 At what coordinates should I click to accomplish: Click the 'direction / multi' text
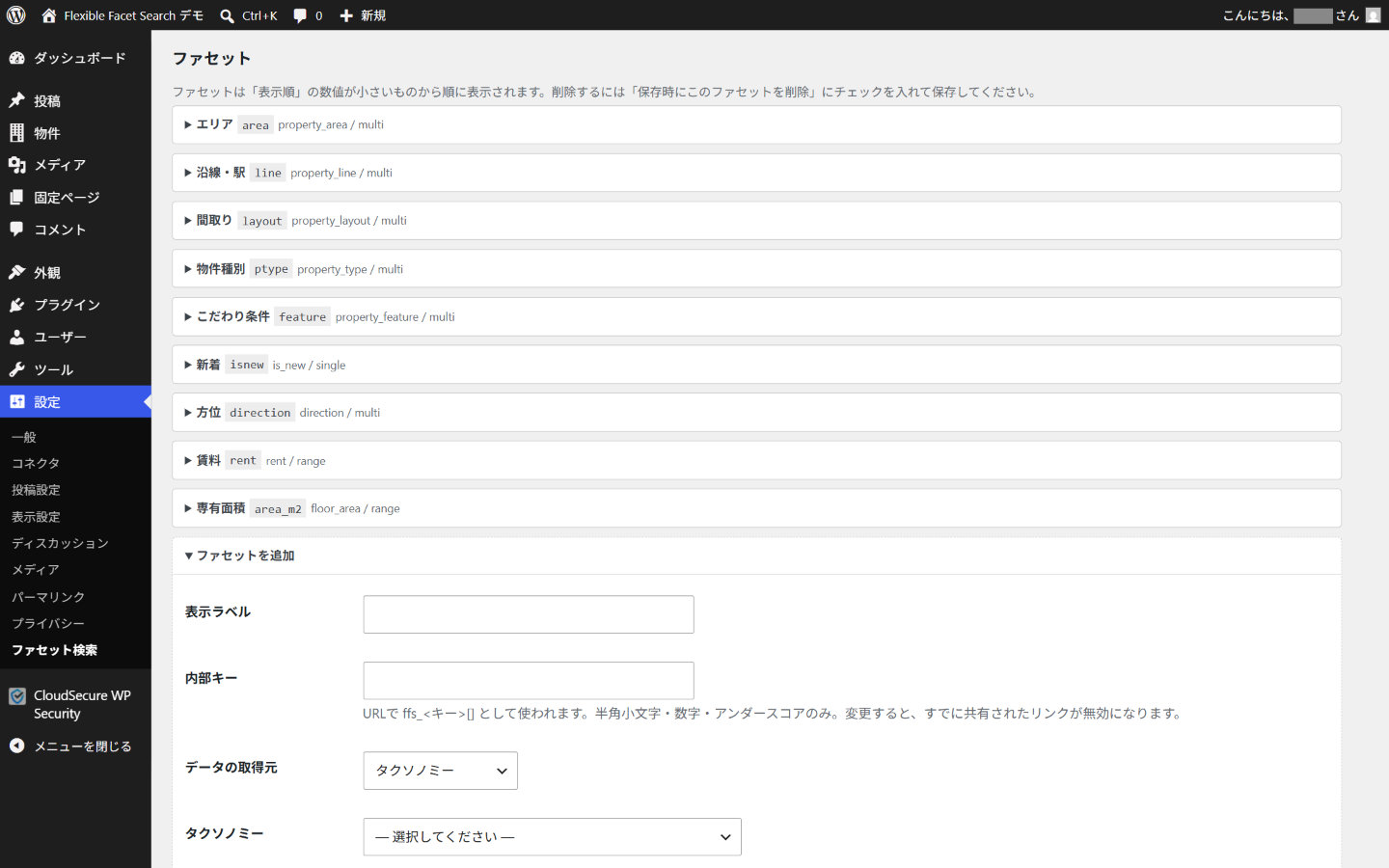[340, 413]
